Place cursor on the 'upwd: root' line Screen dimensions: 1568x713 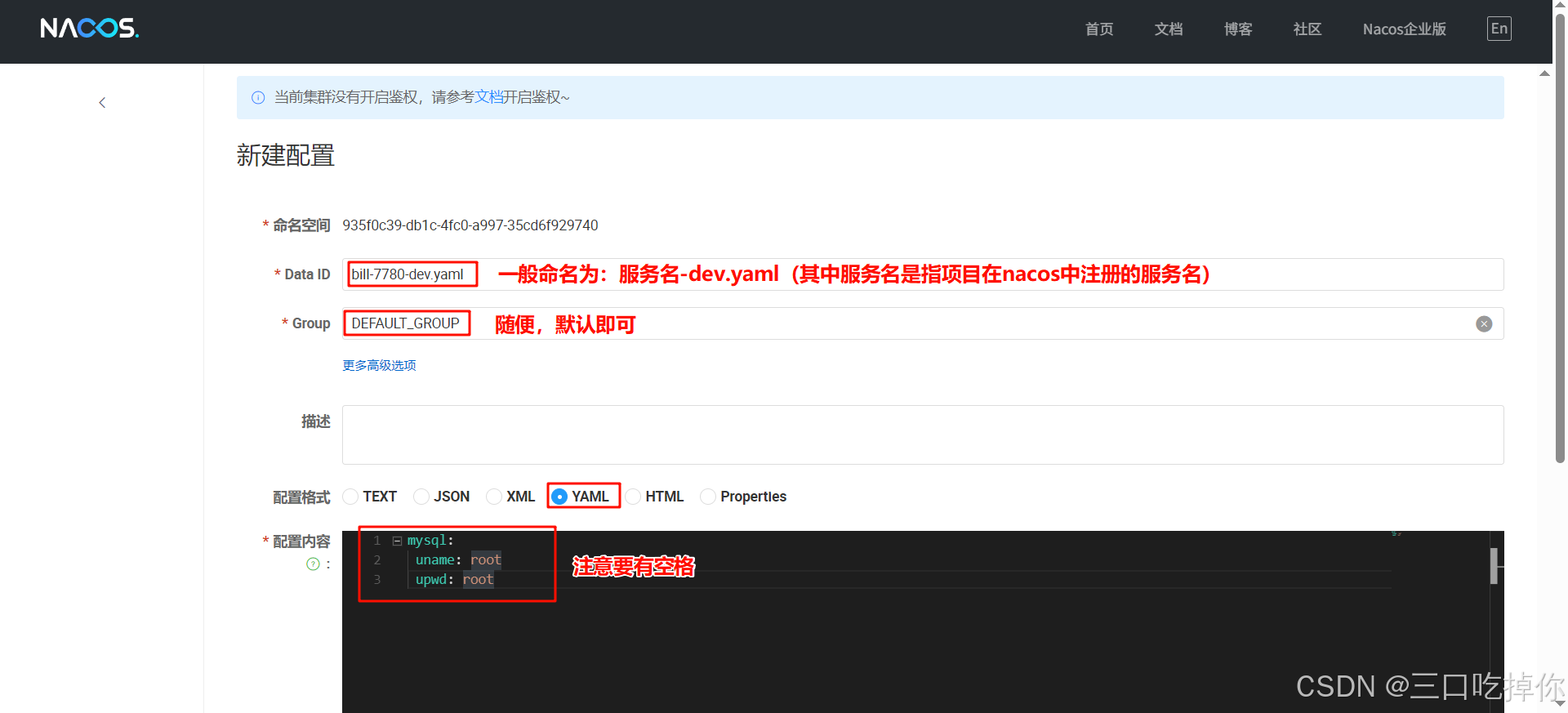(454, 580)
